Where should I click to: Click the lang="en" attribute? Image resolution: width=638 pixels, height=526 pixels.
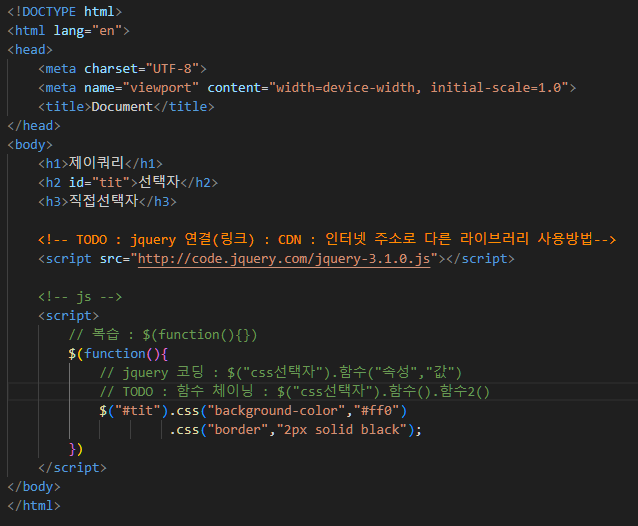87,31
